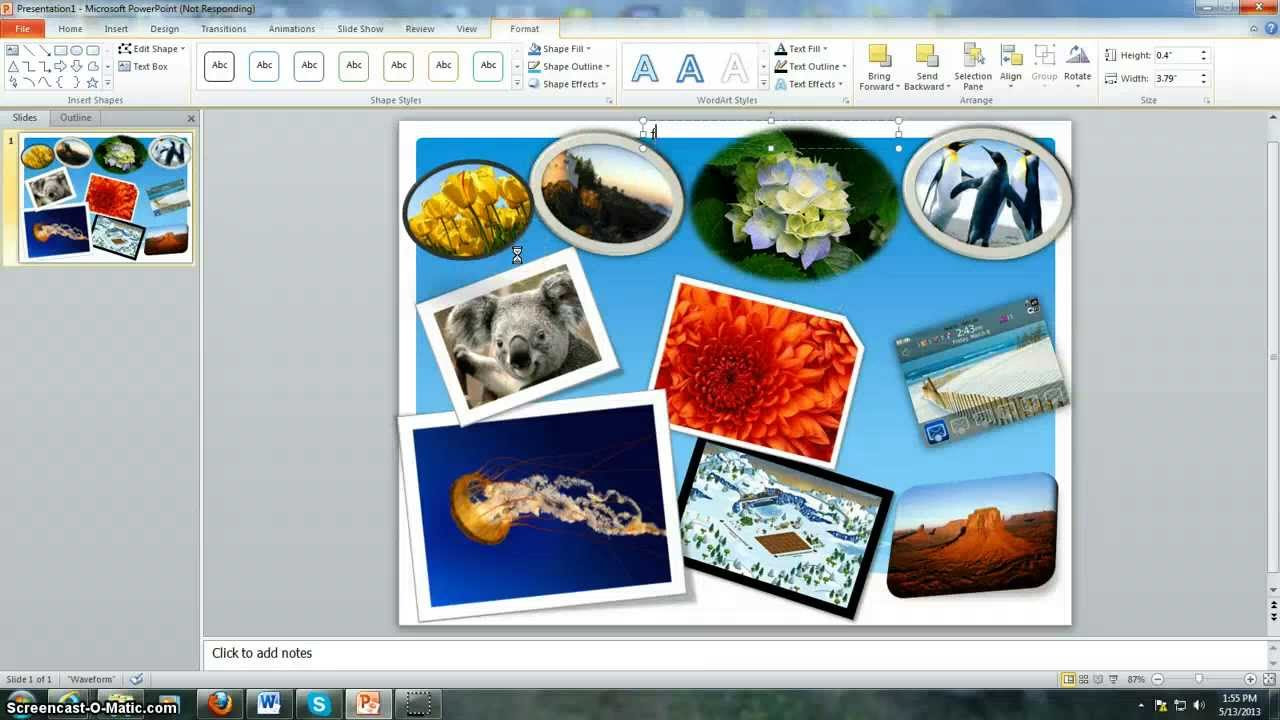Switch to the Transitions ribbon tab
Screen dimensions: 1280x720
pyautogui.click(x=223, y=29)
